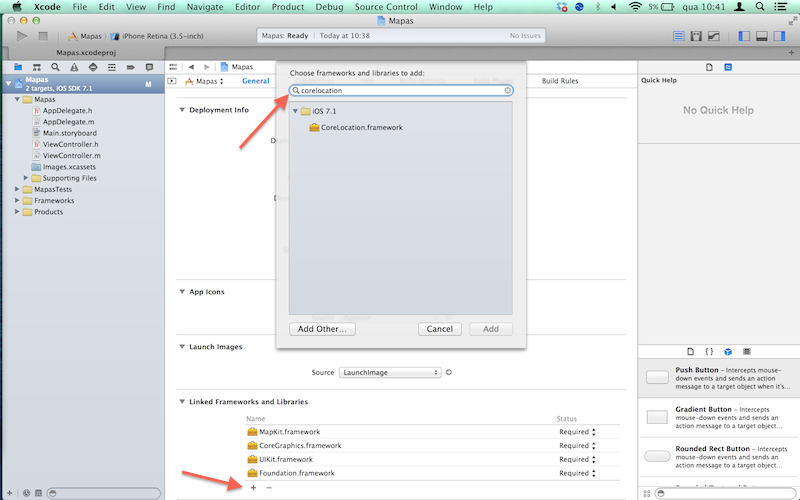Open the Notification Center icon
The height and width of the screenshot is (500, 800).
[x=780, y=7]
